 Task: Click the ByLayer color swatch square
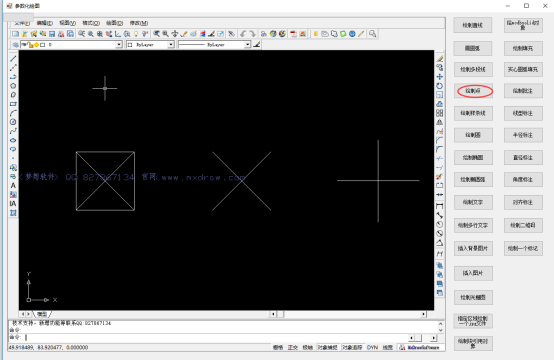(130, 45)
